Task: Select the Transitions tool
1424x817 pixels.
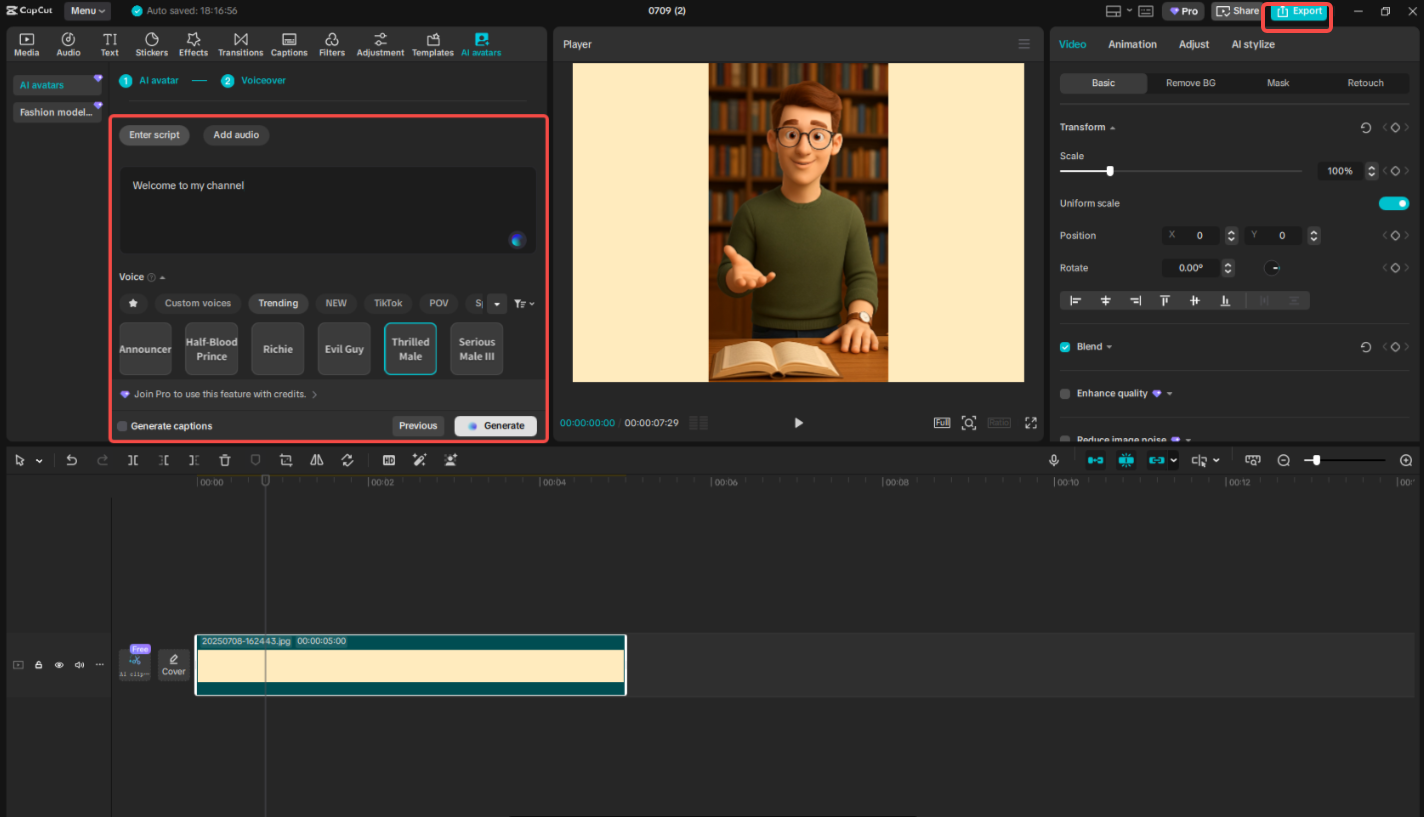Action: (240, 43)
